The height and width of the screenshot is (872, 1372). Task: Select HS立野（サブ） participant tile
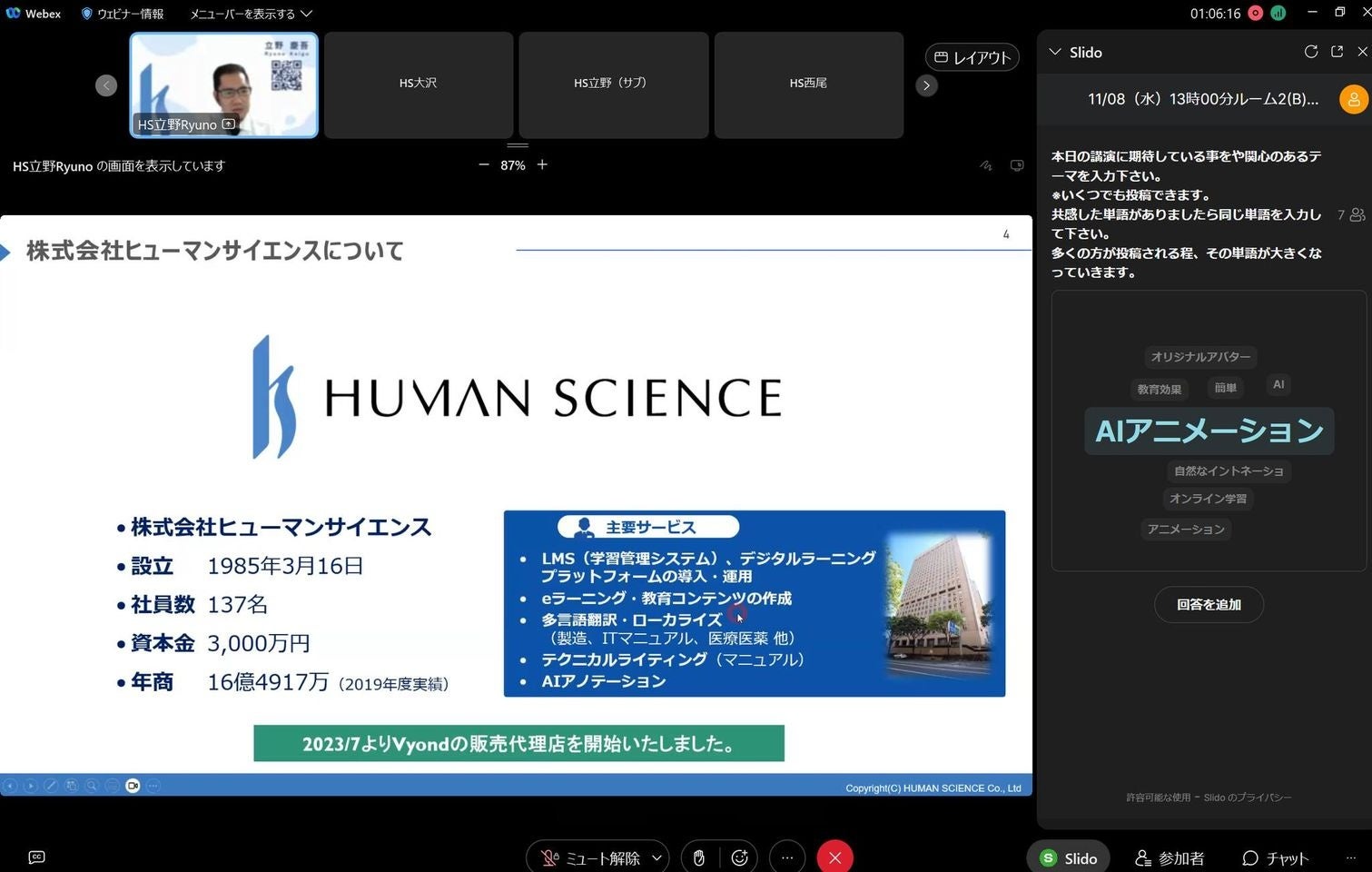pyautogui.click(x=614, y=84)
